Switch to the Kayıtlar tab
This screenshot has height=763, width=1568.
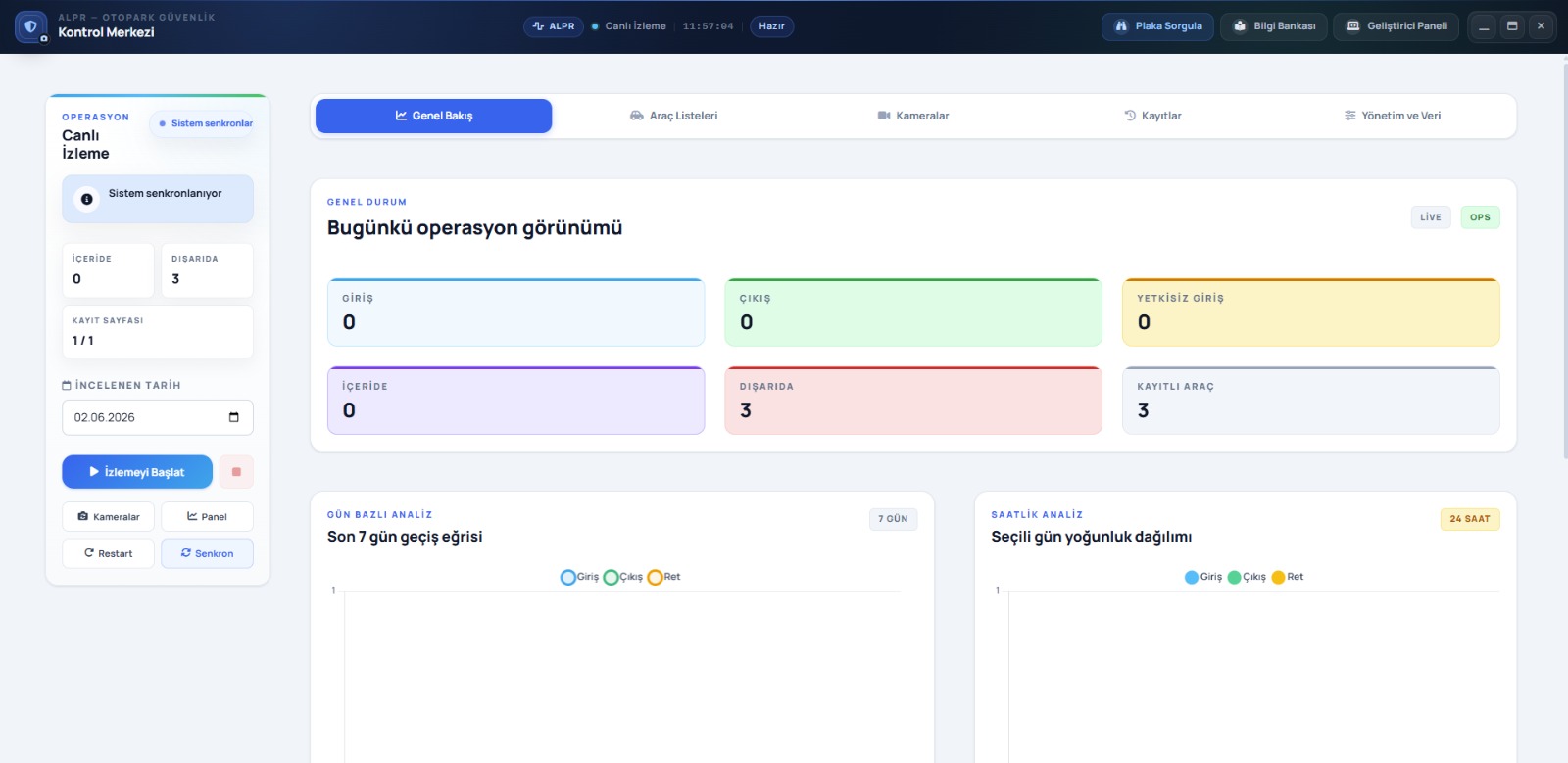[1152, 116]
